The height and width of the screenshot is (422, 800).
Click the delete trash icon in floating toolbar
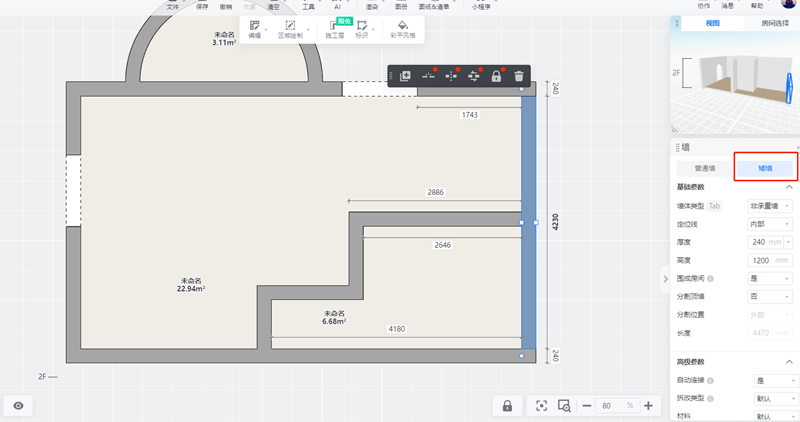click(518, 76)
